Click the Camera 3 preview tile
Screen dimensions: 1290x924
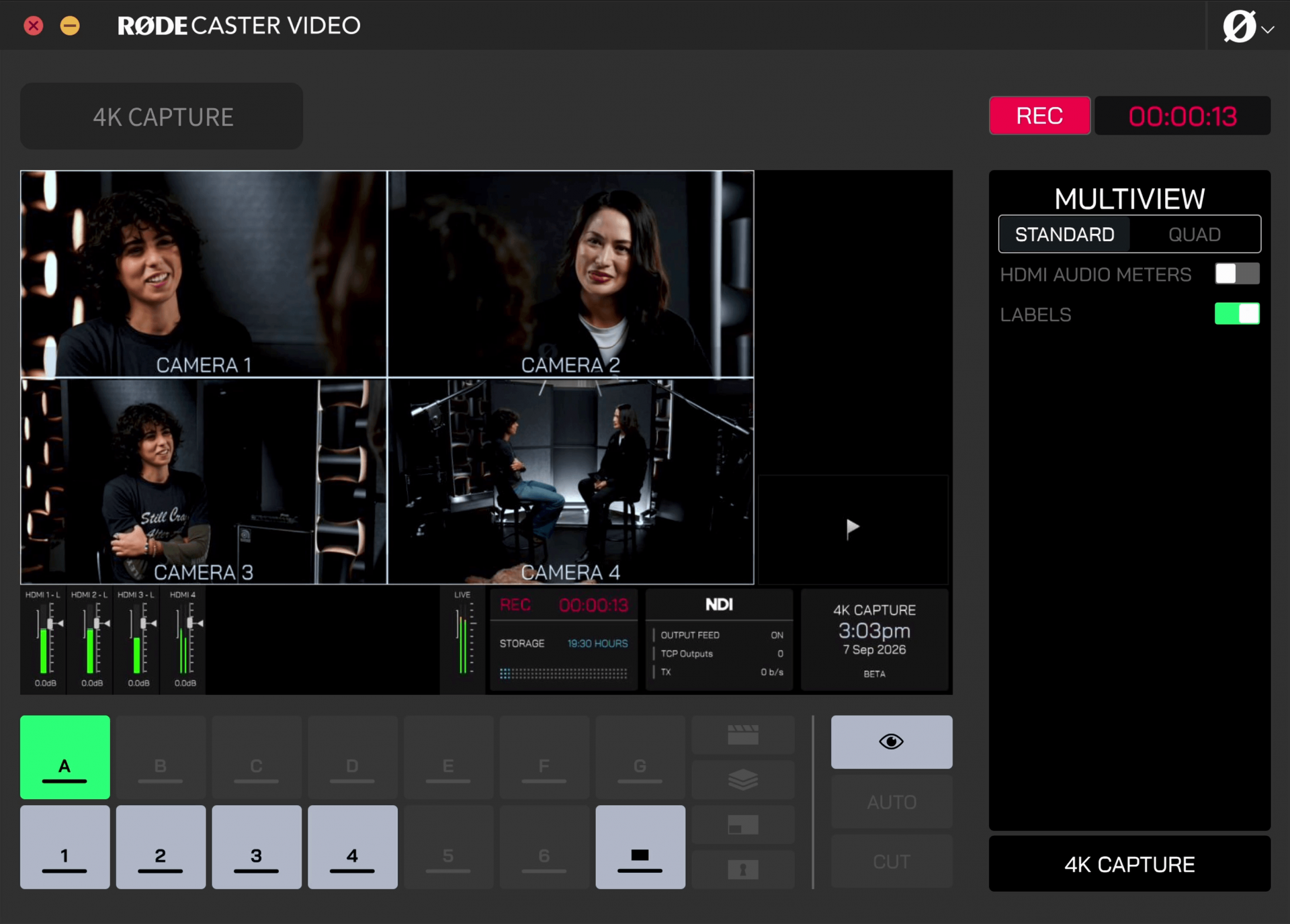point(204,481)
